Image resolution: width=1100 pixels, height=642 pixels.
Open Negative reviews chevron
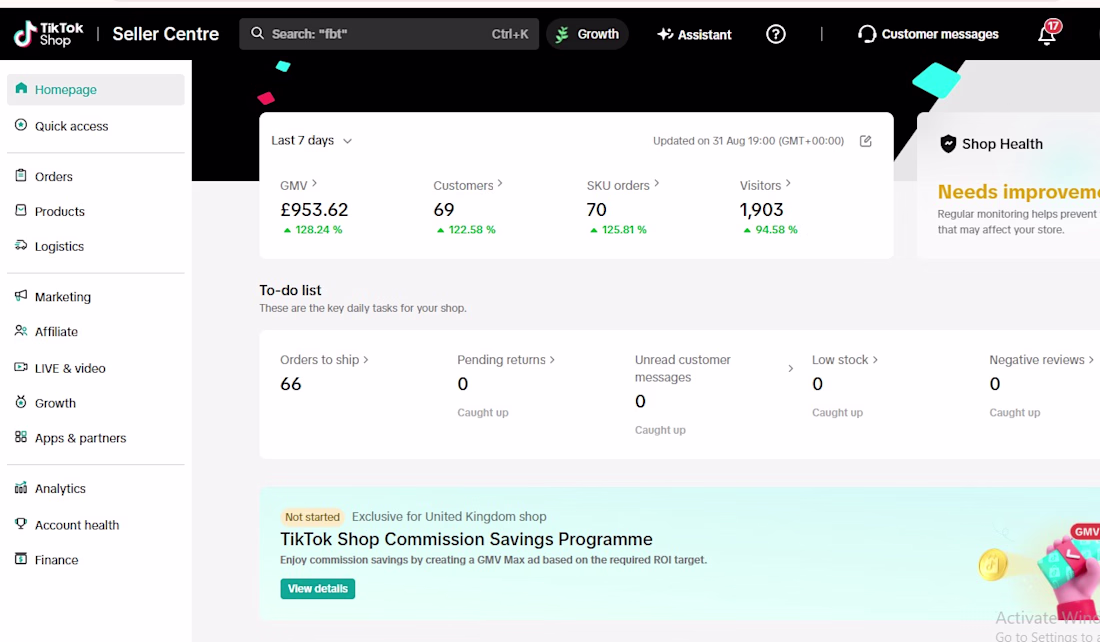[1091, 360]
